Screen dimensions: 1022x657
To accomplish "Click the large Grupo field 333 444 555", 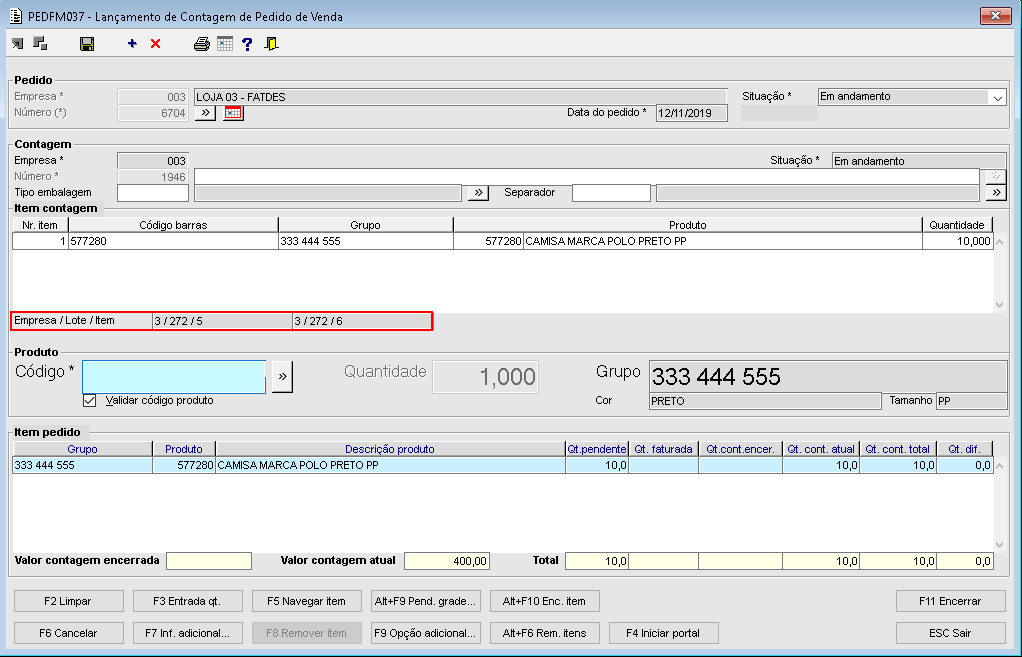I will point(828,376).
